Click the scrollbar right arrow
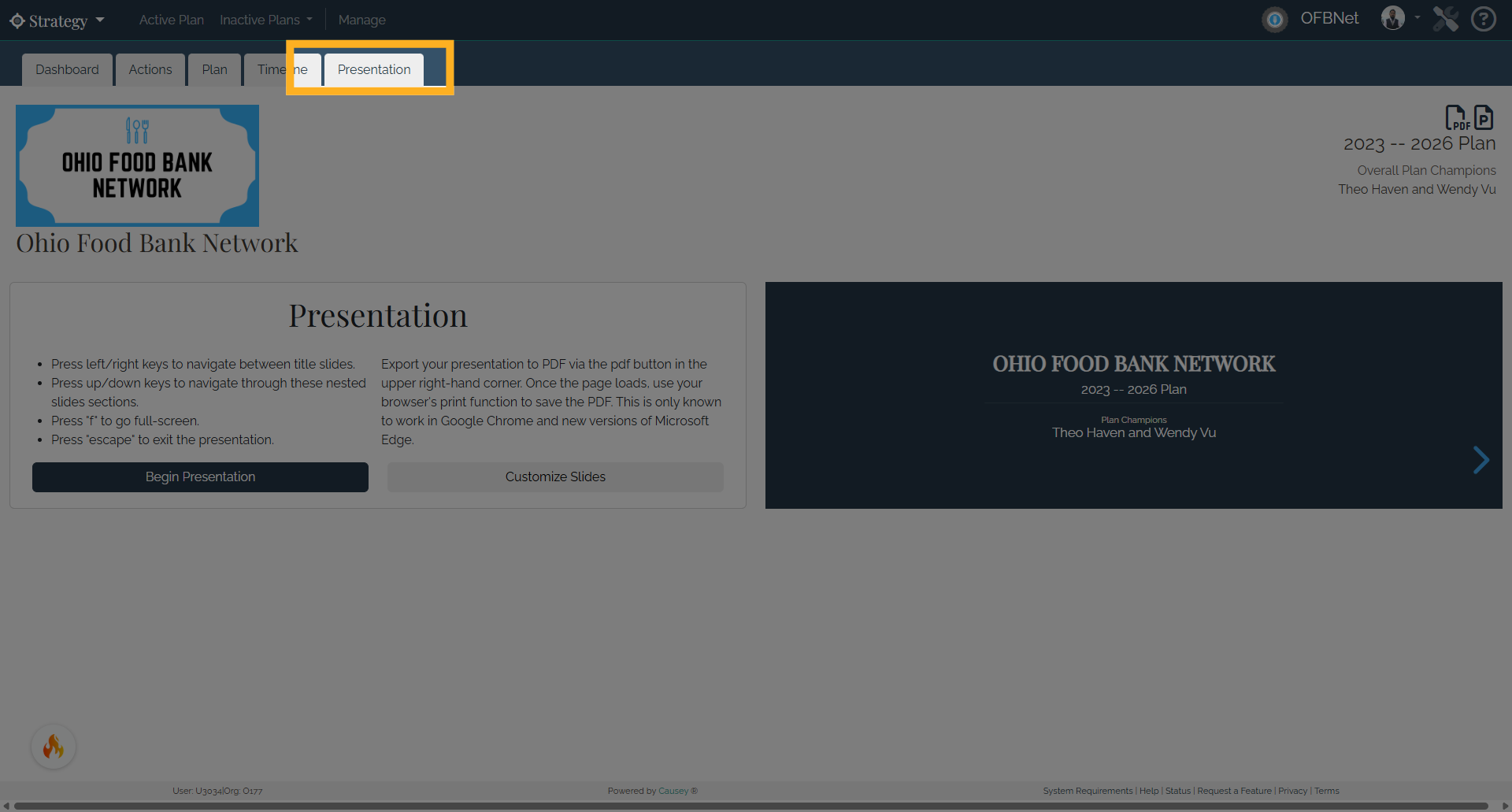Screen dimensions: 1512x812 tap(1505, 806)
